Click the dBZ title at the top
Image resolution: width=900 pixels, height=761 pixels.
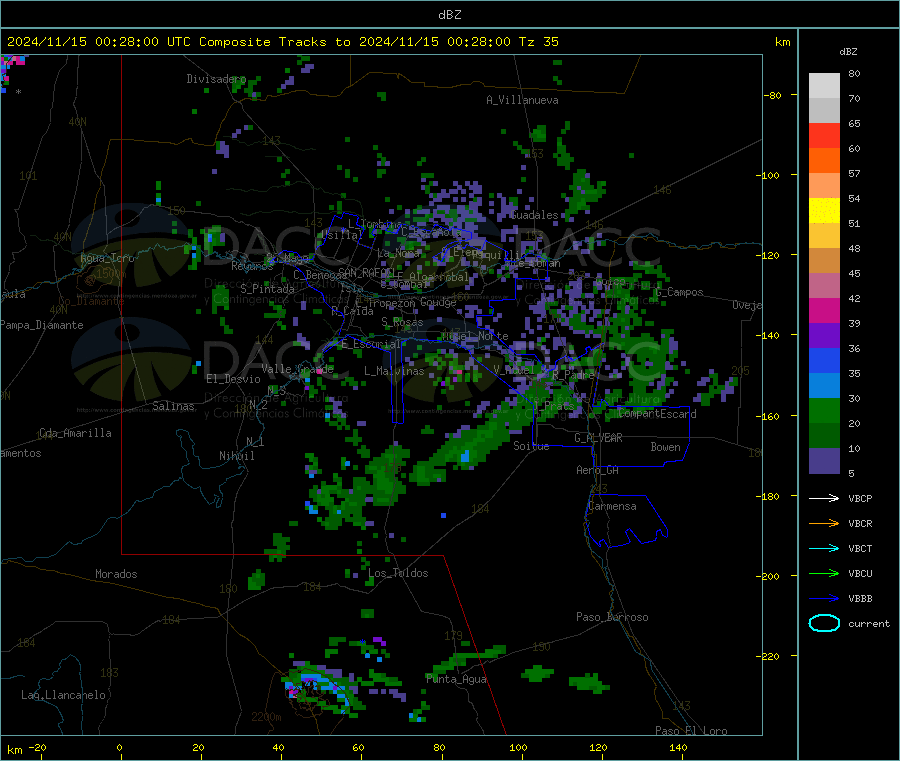[x=449, y=15]
